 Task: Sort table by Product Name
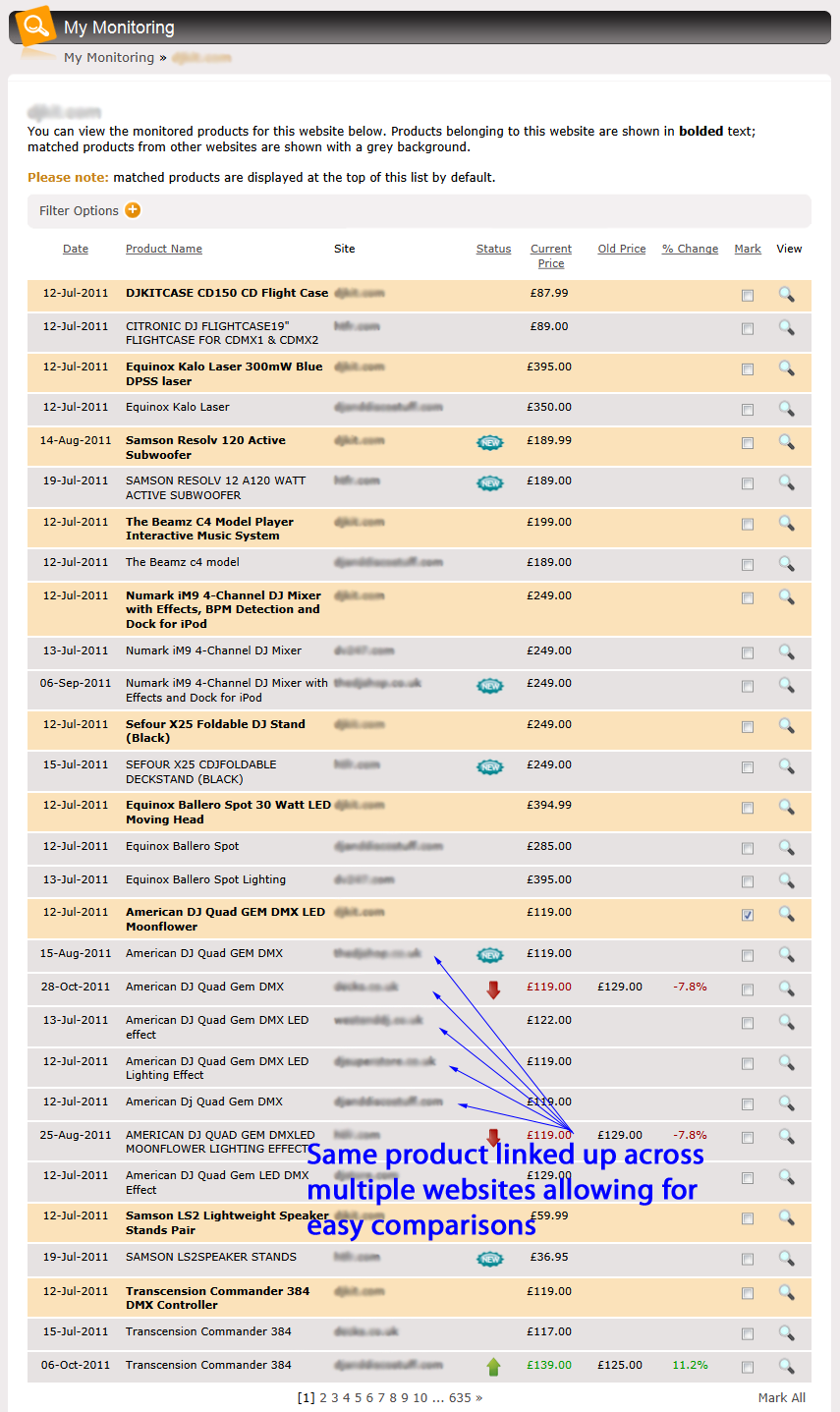[164, 249]
